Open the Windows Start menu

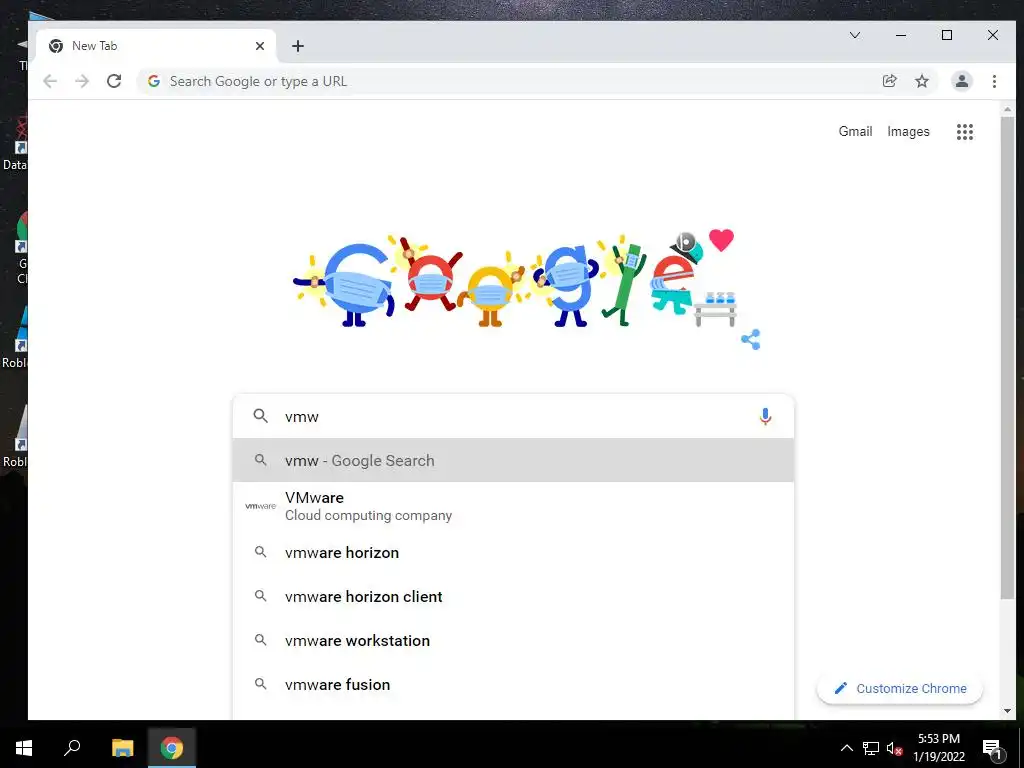pyautogui.click(x=24, y=748)
